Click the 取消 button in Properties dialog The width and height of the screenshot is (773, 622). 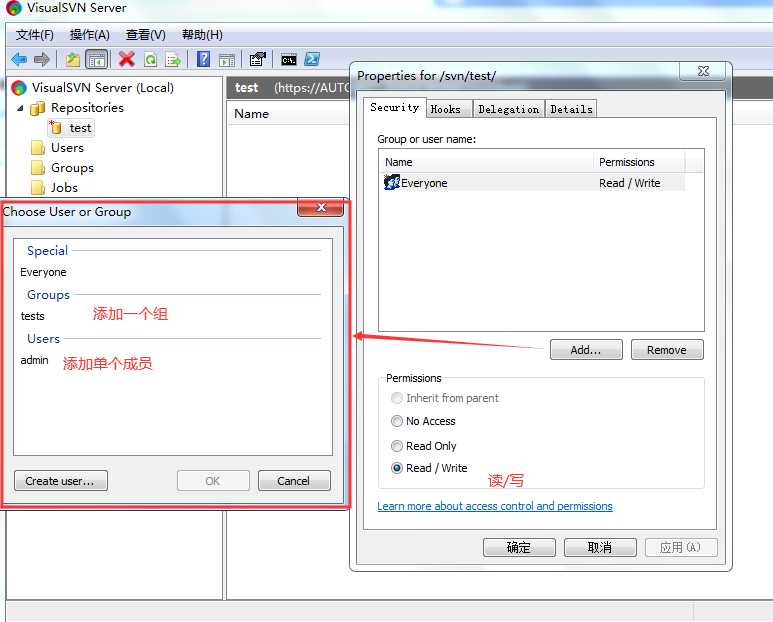pyautogui.click(x=600, y=548)
